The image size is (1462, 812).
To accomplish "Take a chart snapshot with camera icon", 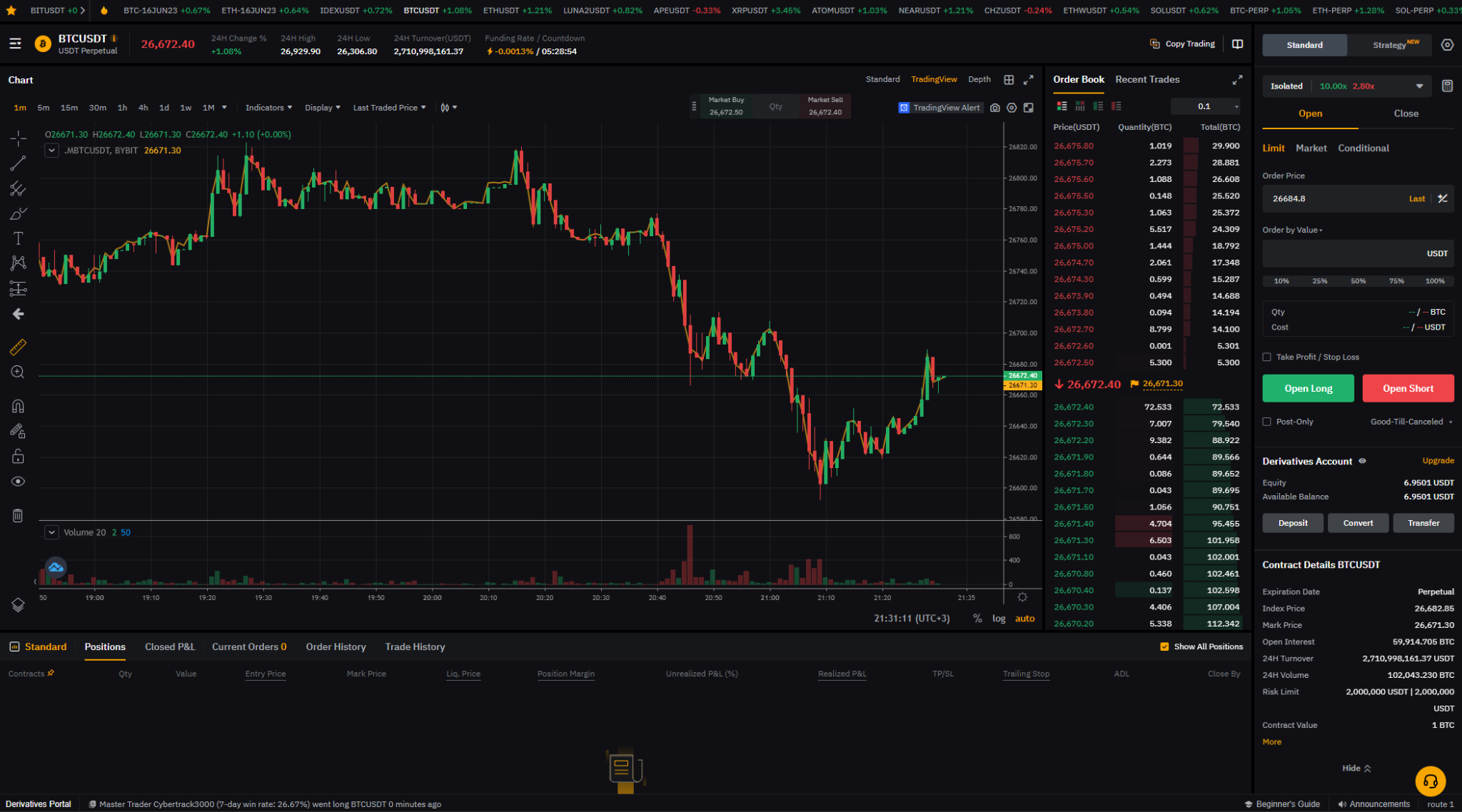I will coord(995,108).
